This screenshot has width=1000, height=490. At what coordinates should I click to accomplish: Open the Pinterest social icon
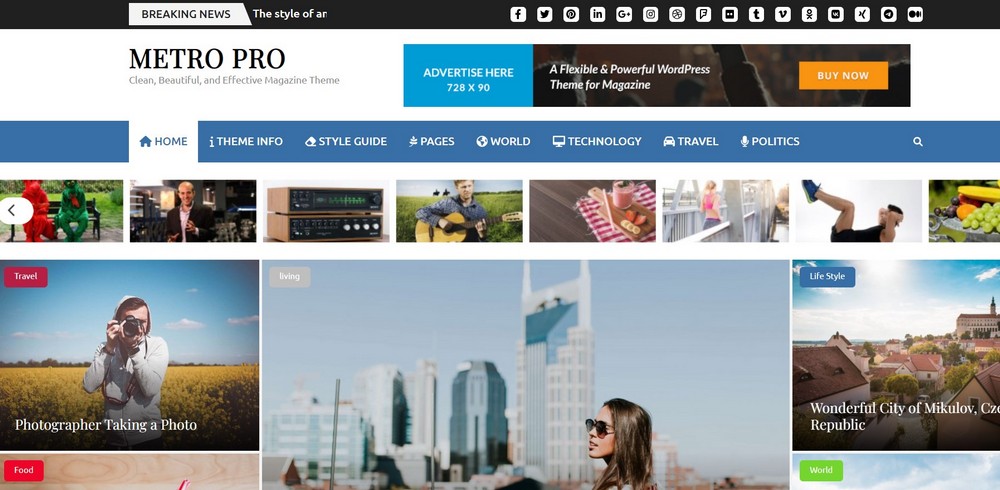pos(571,14)
